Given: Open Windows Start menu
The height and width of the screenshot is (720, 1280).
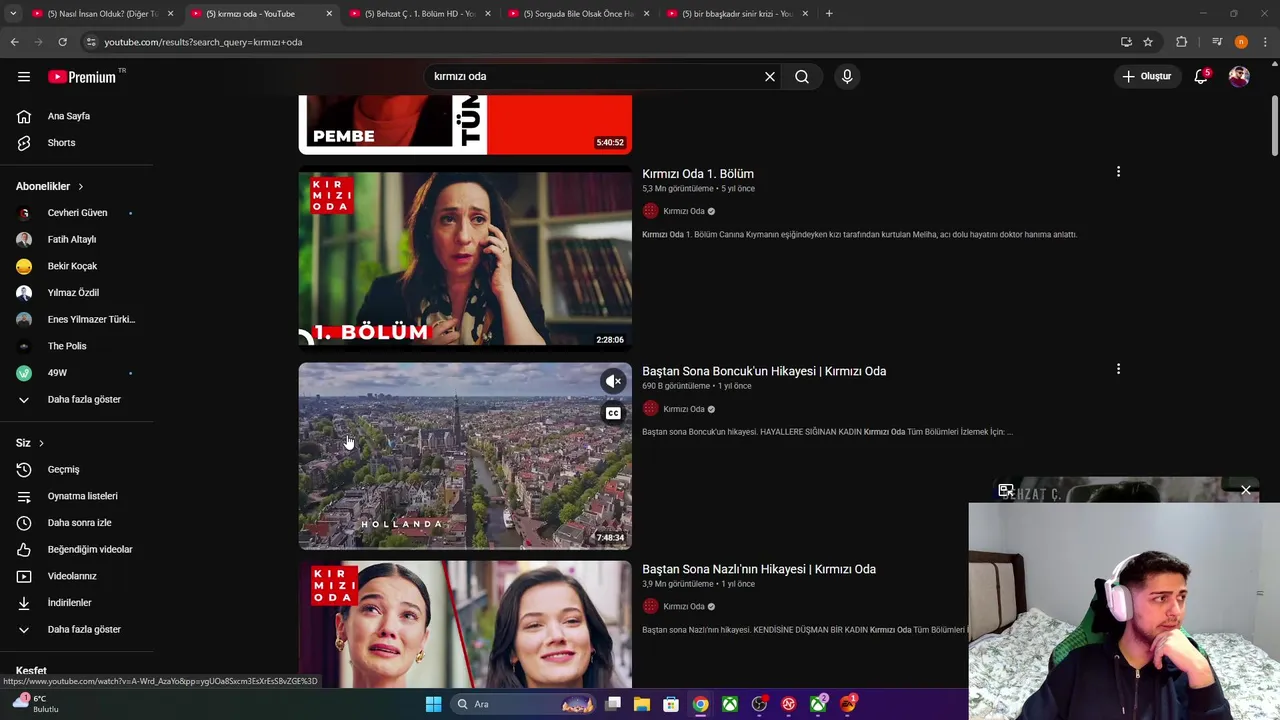Looking at the screenshot, I should click(433, 704).
